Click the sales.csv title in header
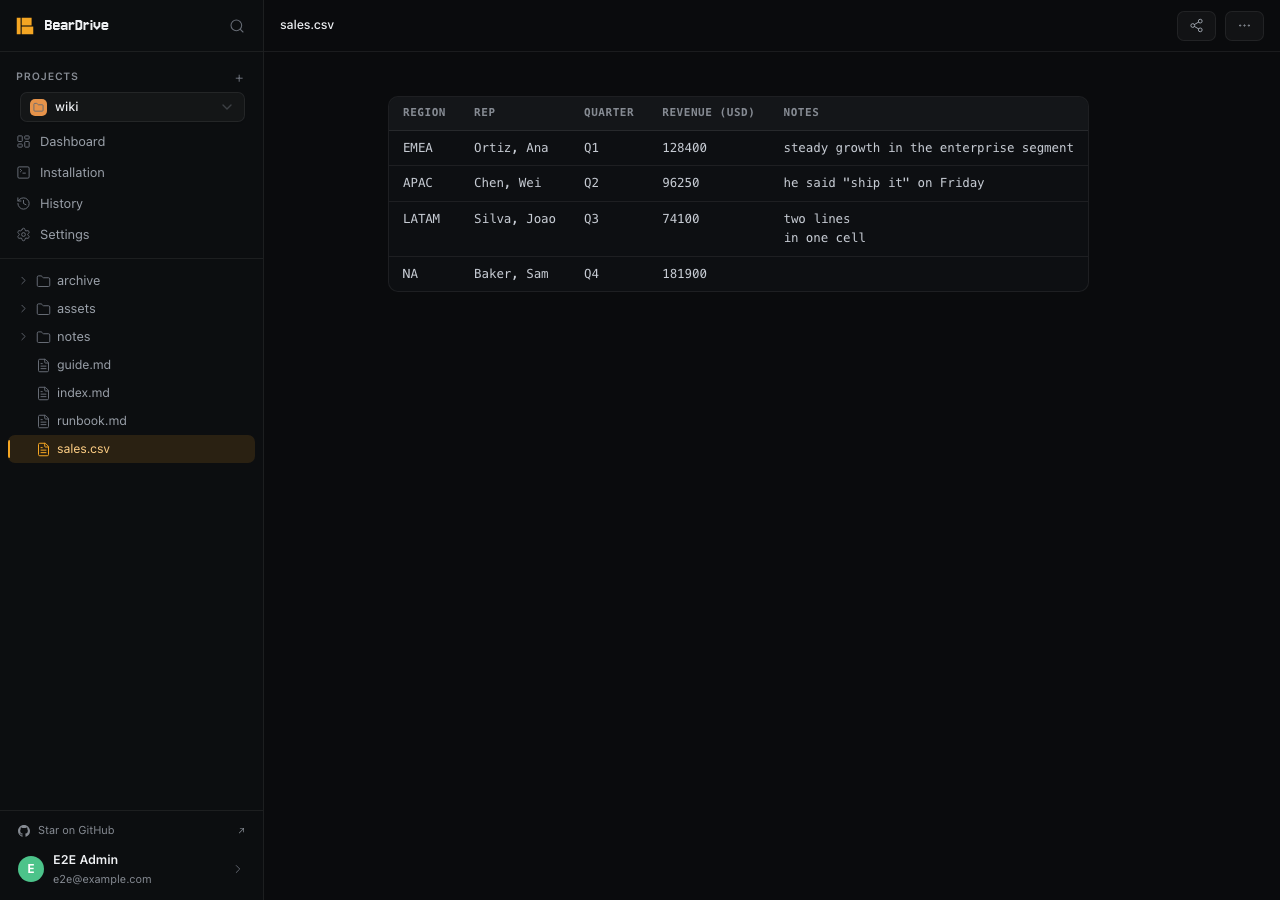1280x900 pixels. 307,25
